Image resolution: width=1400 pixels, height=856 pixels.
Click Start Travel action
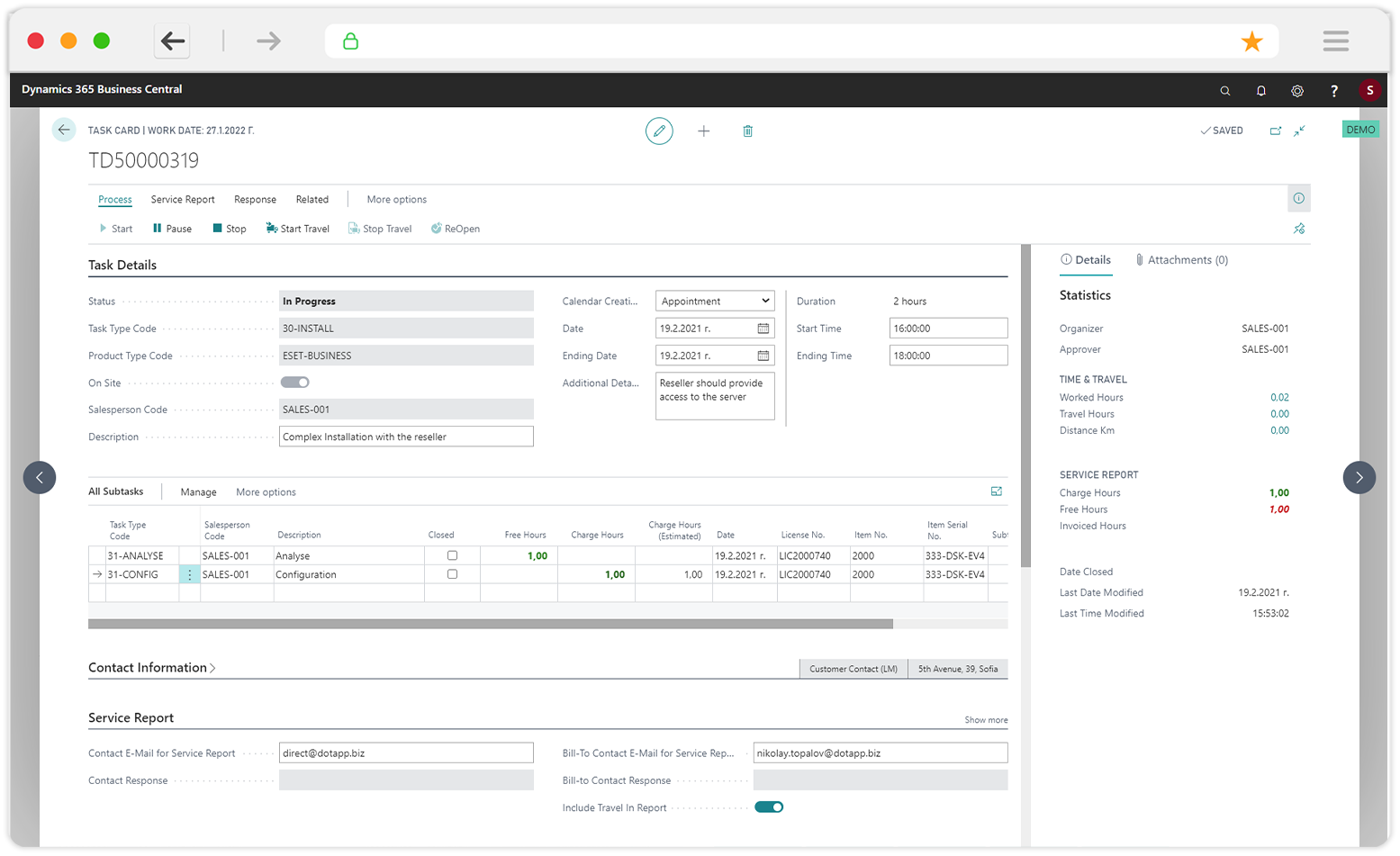(298, 229)
